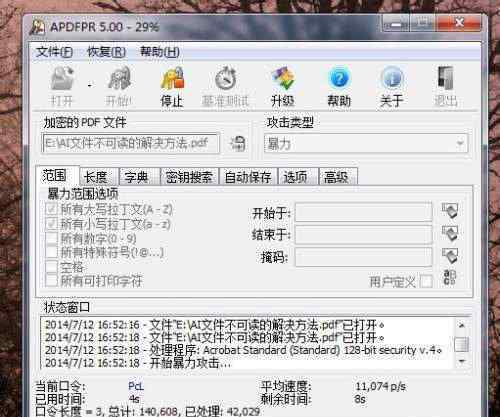This screenshot has width=500, height=417.
Task: Minimize the APDFPR window
Action: [396, 23]
